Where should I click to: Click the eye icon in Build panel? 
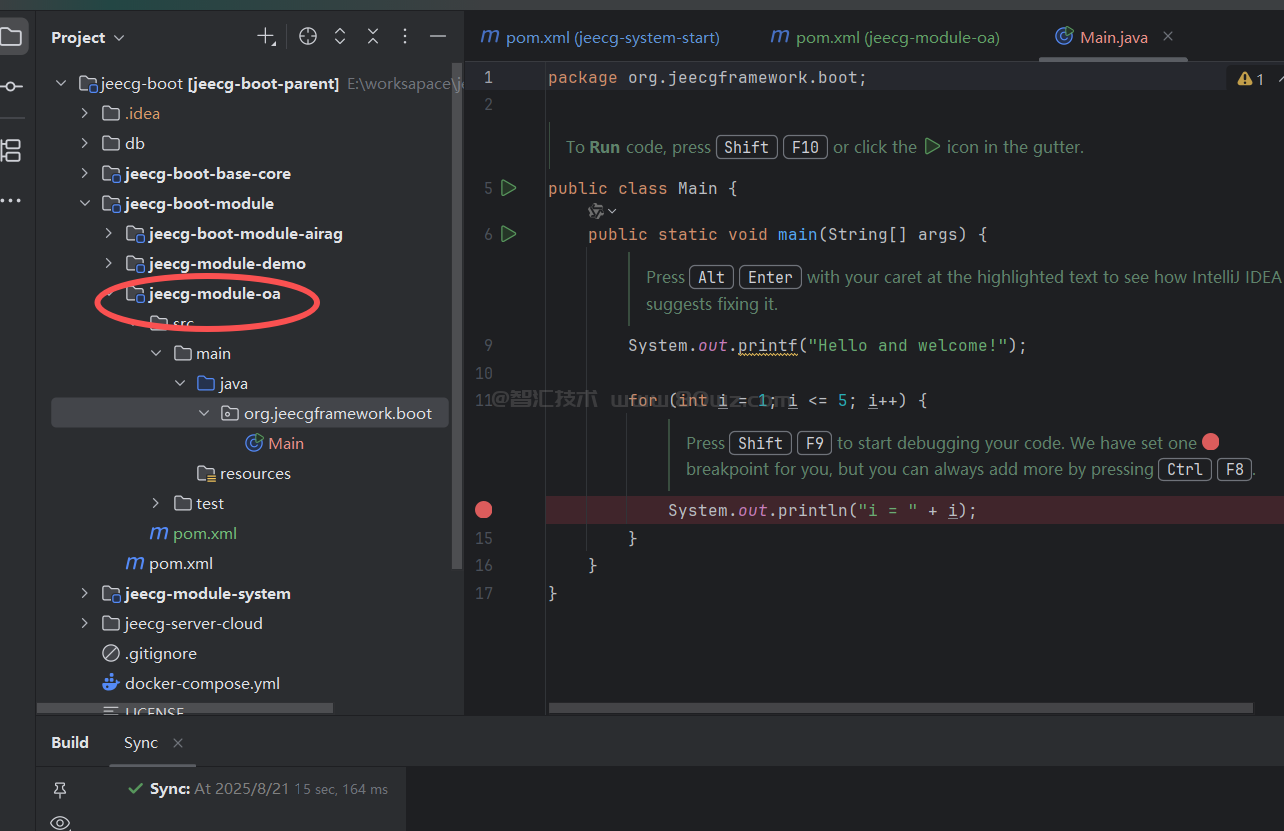pyautogui.click(x=60, y=823)
